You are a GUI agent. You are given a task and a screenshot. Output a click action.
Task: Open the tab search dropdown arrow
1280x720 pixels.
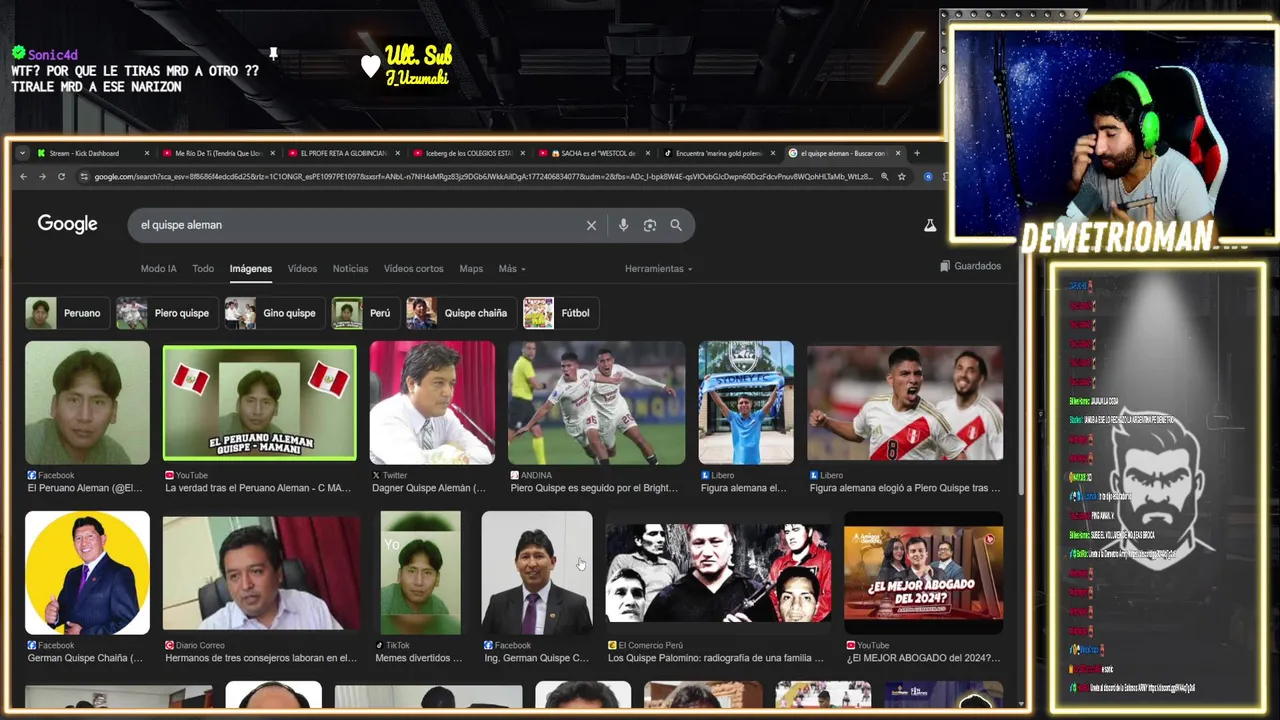tap(23, 153)
